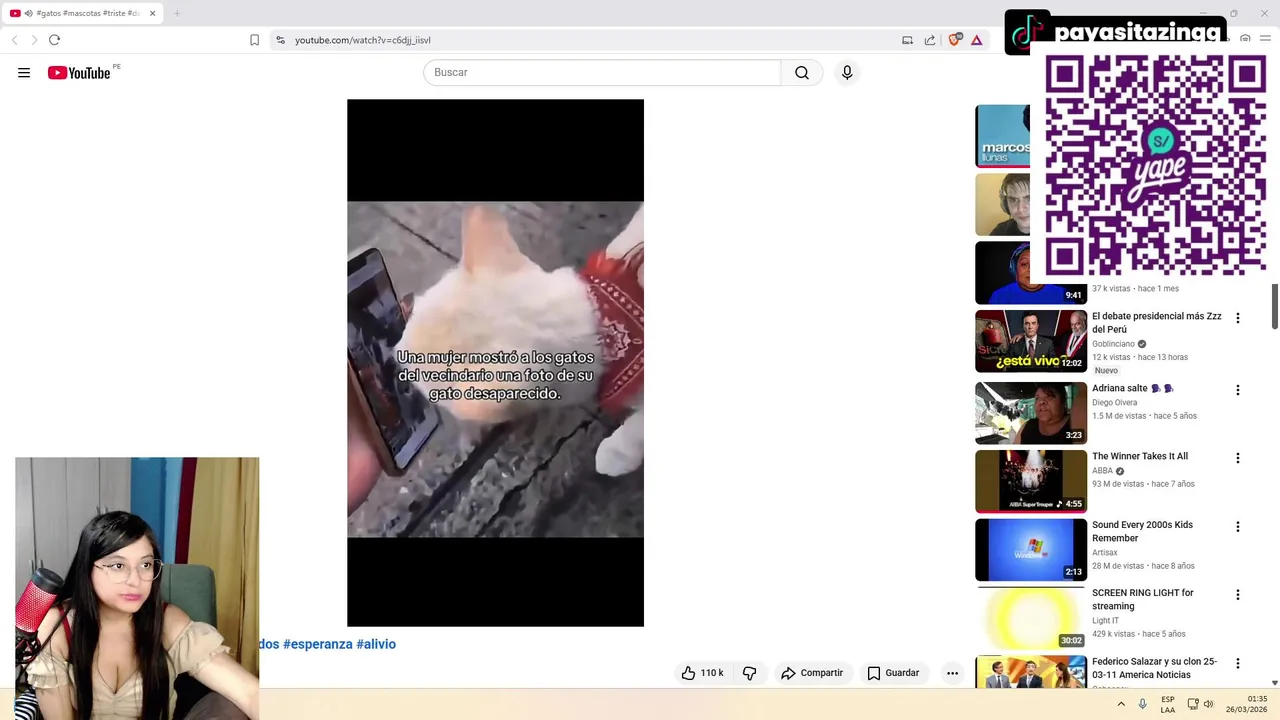Click the install app icon in address bar

pyautogui.click(x=907, y=40)
